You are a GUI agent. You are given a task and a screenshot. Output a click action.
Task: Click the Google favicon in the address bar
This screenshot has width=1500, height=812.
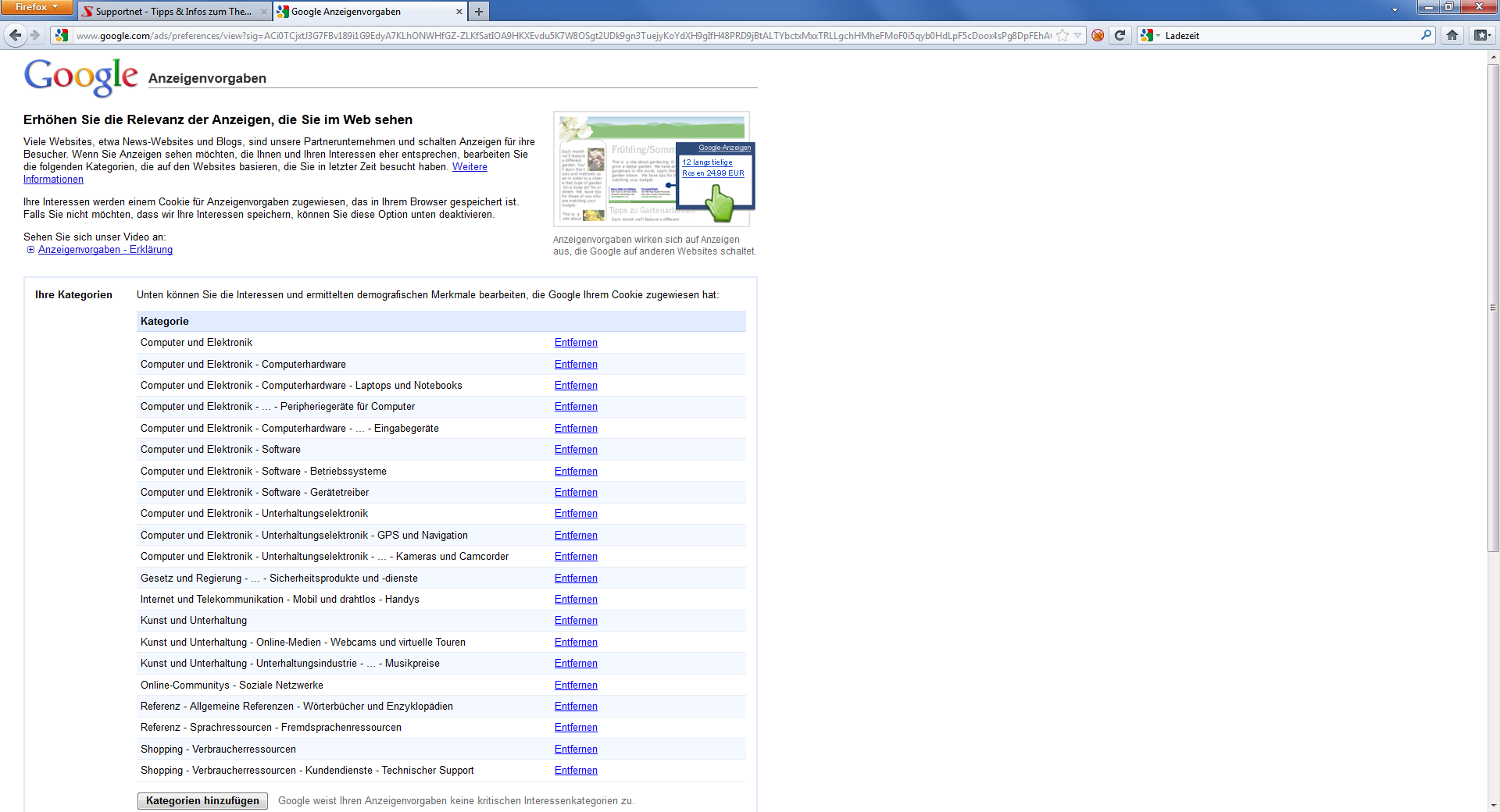[61, 35]
